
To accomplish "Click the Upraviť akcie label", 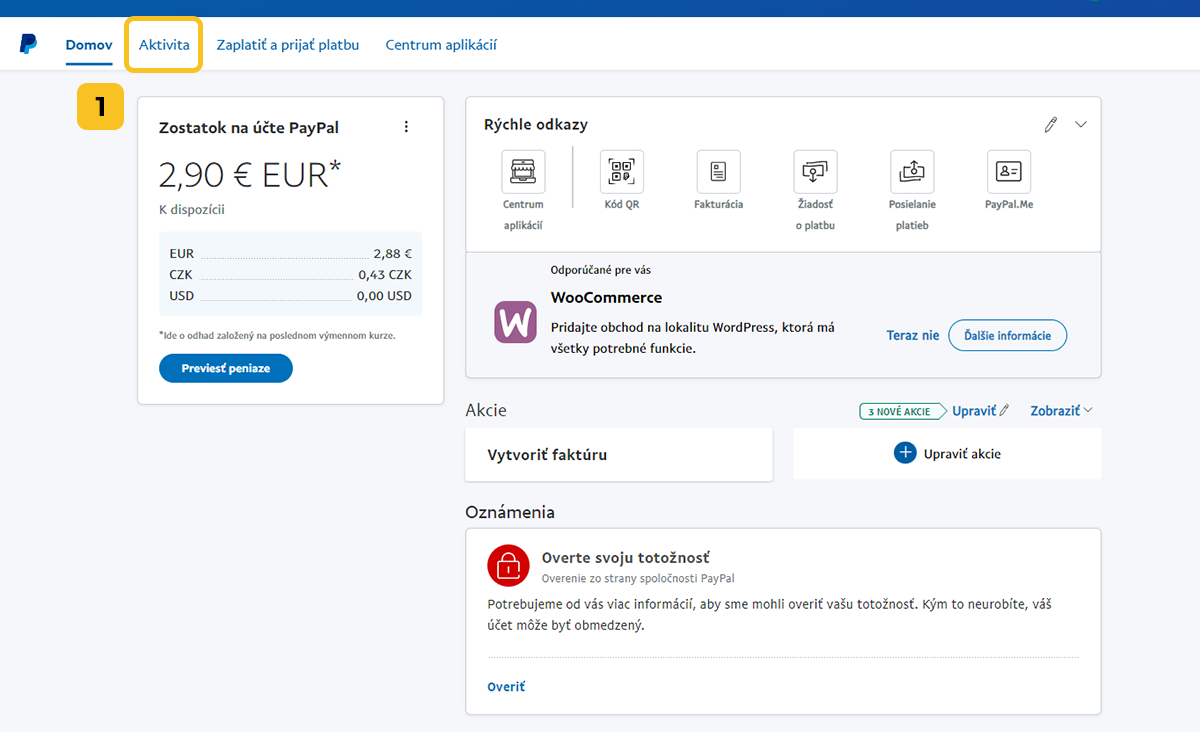I will (962, 454).
